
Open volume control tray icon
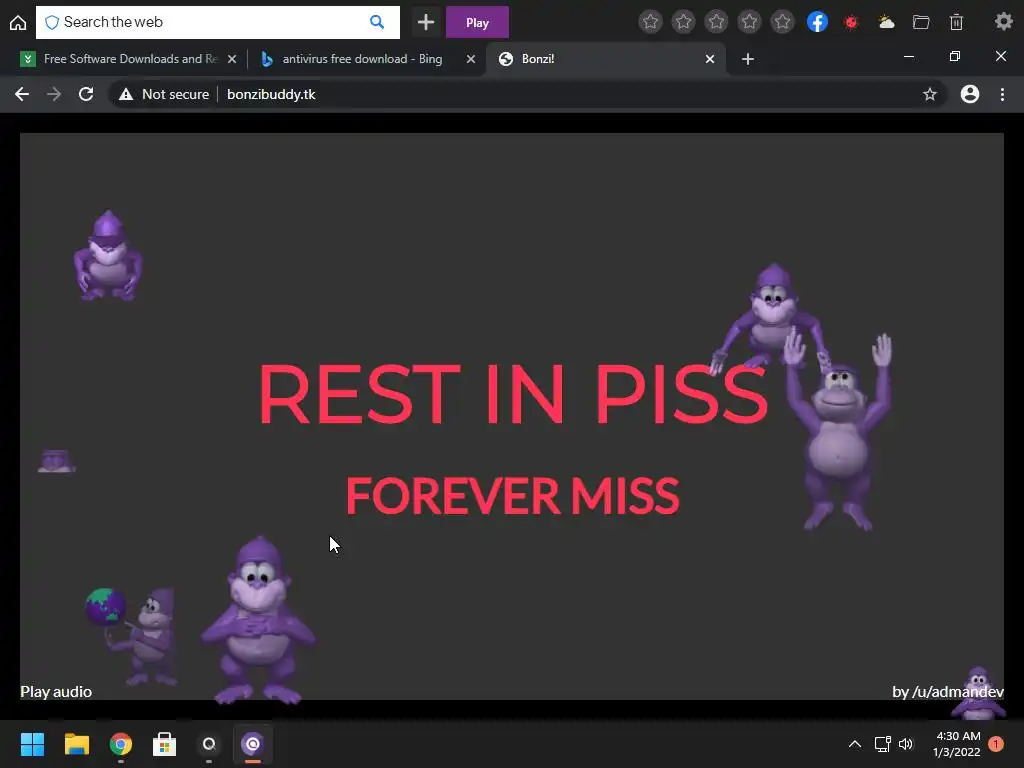click(906, 744)
